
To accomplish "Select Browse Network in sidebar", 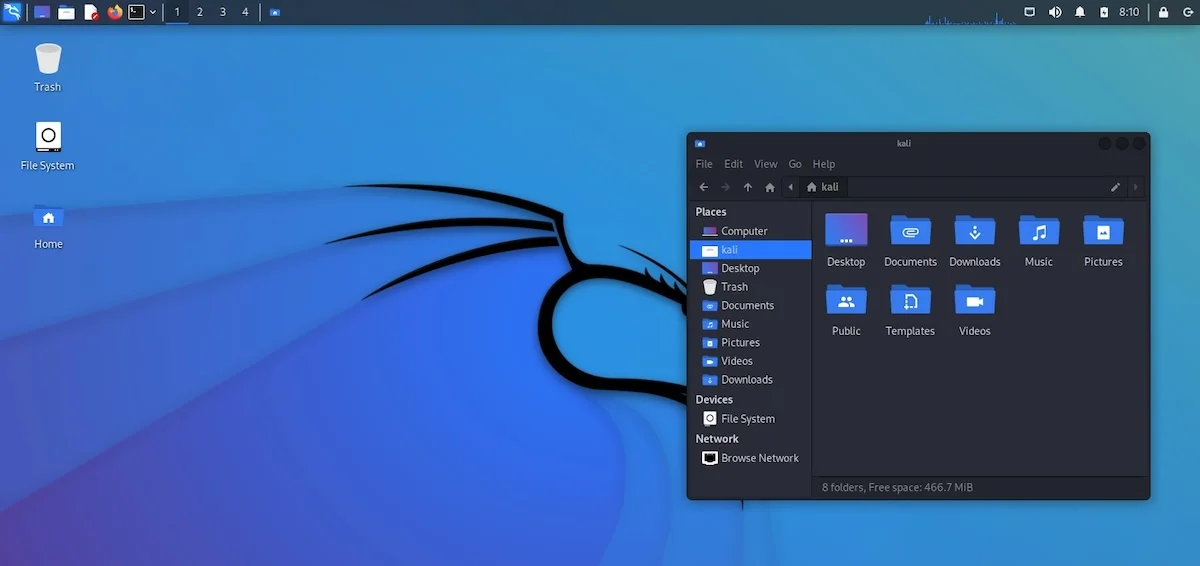I will 750,458.
